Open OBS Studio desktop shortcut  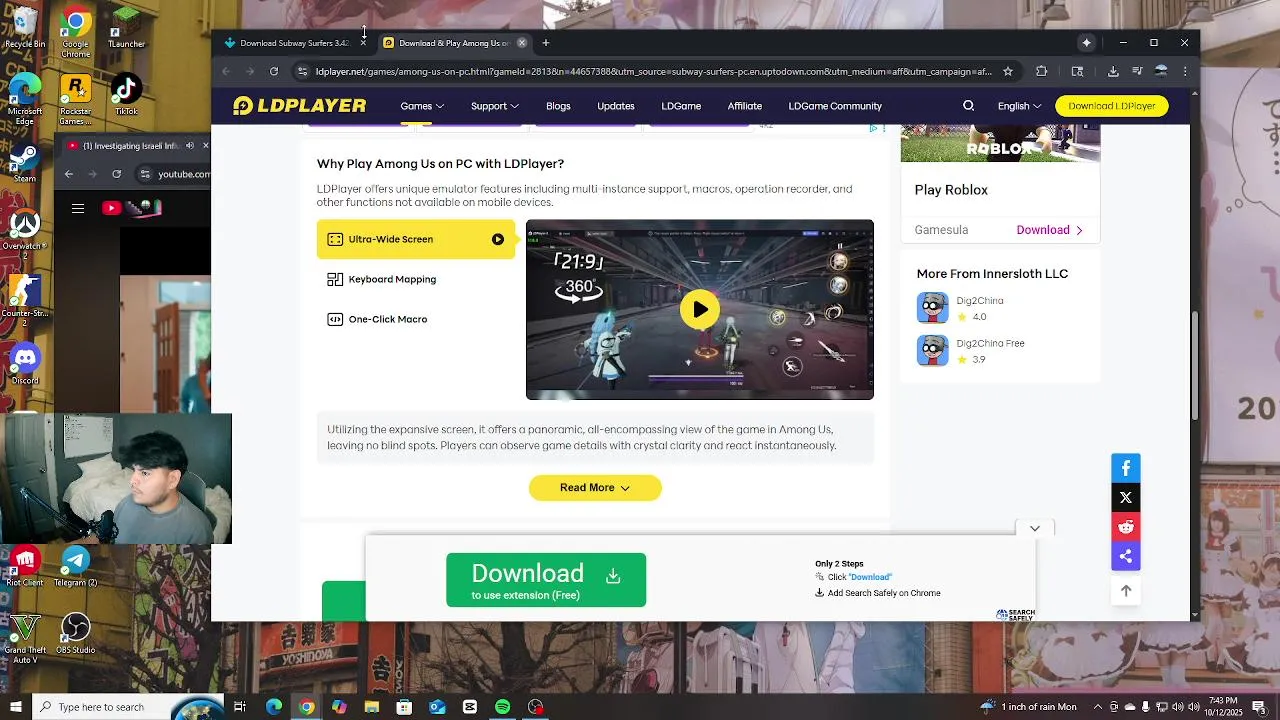coord(75,634)
